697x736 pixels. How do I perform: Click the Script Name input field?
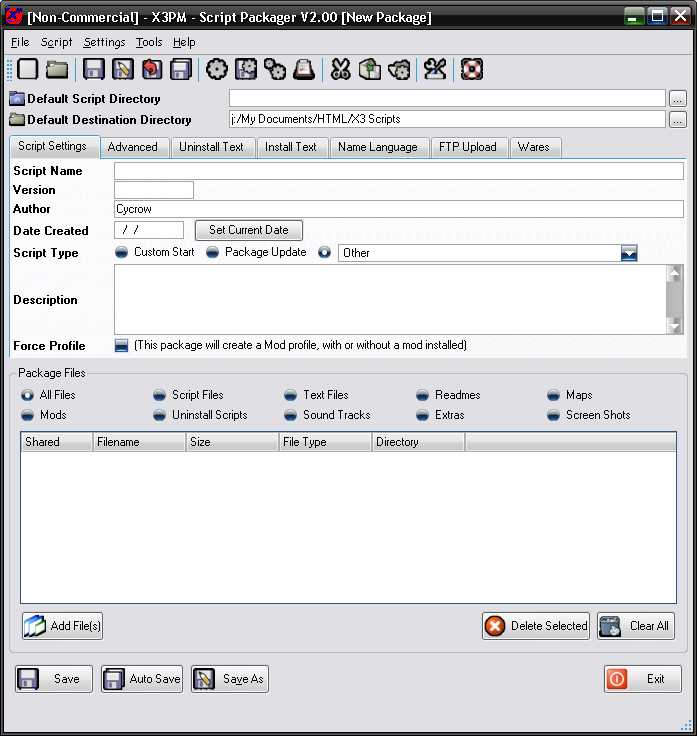398,171
